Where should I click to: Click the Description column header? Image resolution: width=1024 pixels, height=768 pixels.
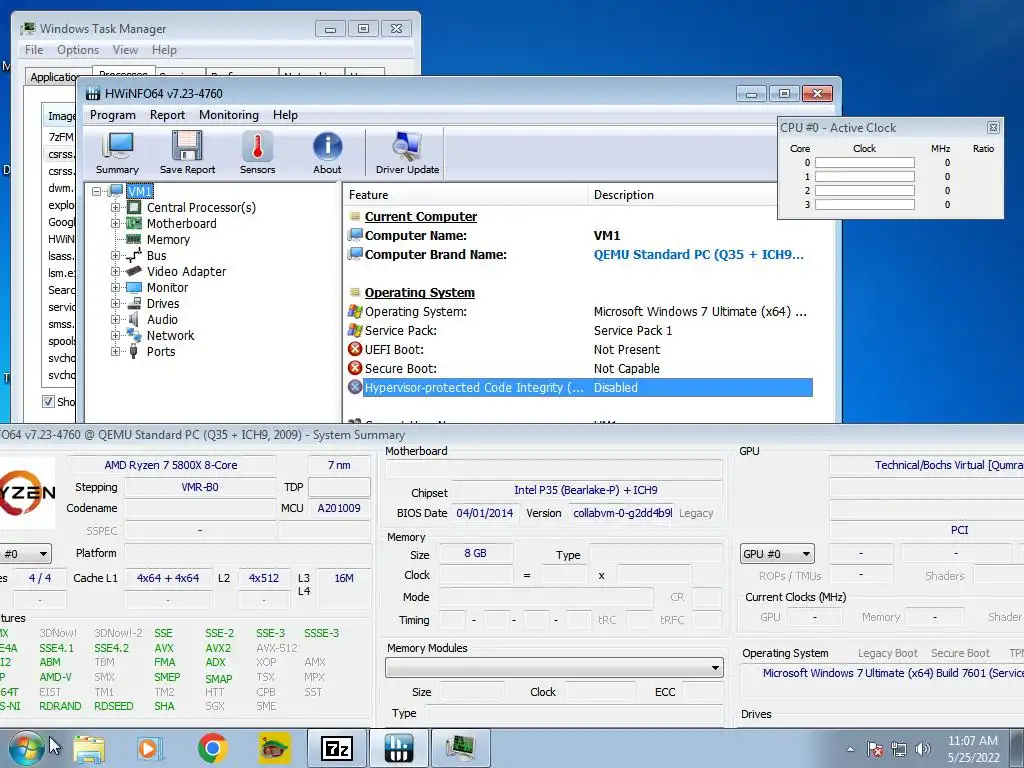(x=682, y=195)
